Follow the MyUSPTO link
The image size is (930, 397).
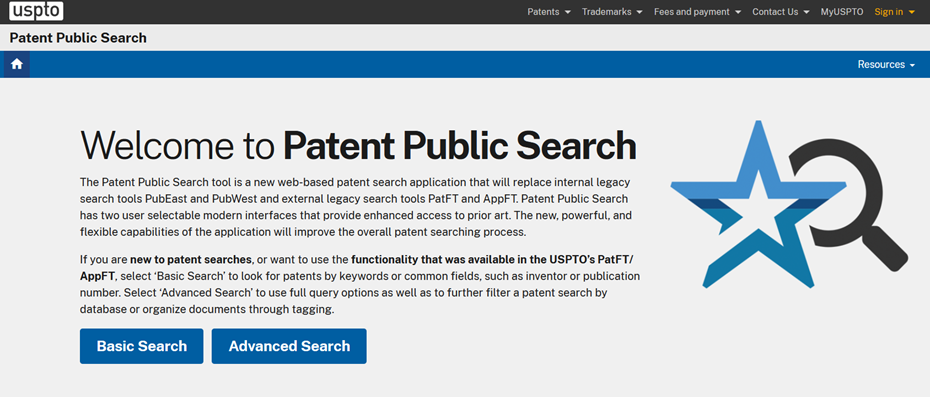pyautogui.click(x=842, y=12)
